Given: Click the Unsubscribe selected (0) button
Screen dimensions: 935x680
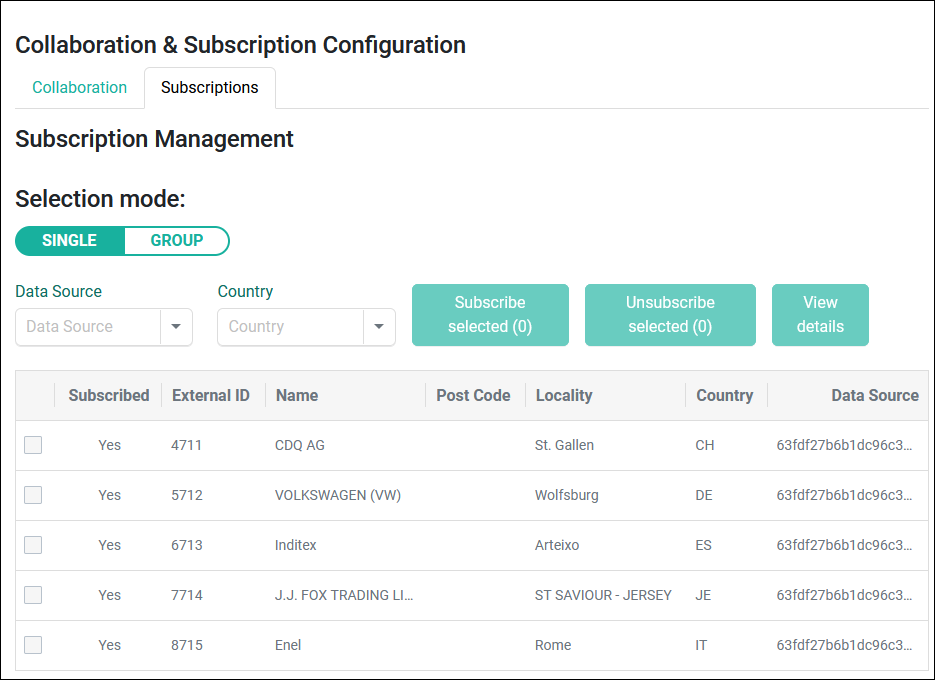Looking at the screenshot, I should [670, 315].
